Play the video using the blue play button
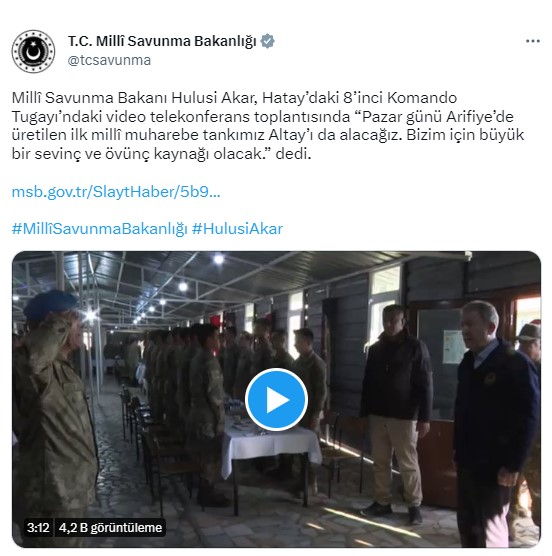 [276, 399]
